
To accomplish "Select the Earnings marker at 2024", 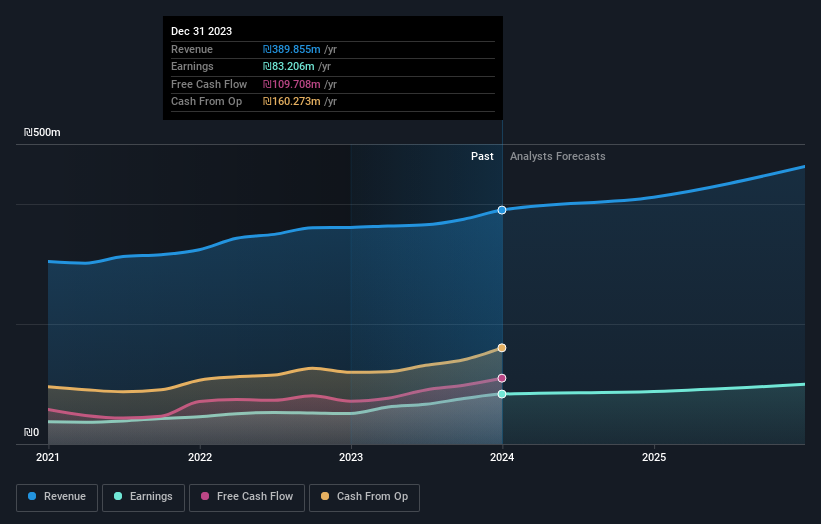I will coord(502,394).
